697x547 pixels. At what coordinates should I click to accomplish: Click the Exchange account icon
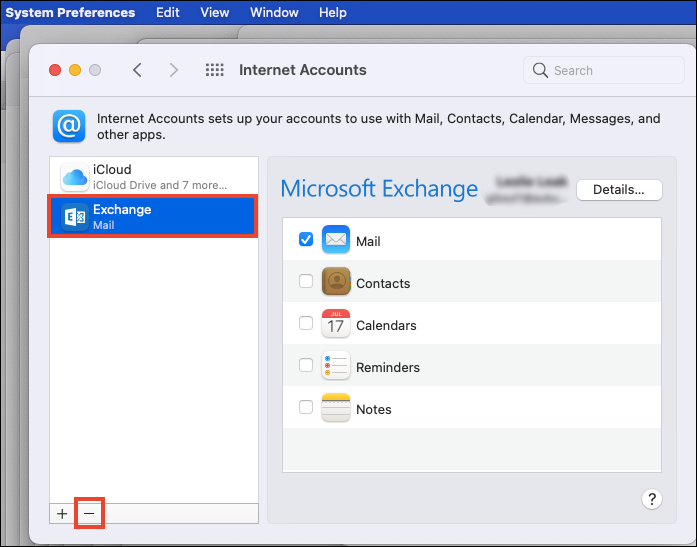pos(76,217)
